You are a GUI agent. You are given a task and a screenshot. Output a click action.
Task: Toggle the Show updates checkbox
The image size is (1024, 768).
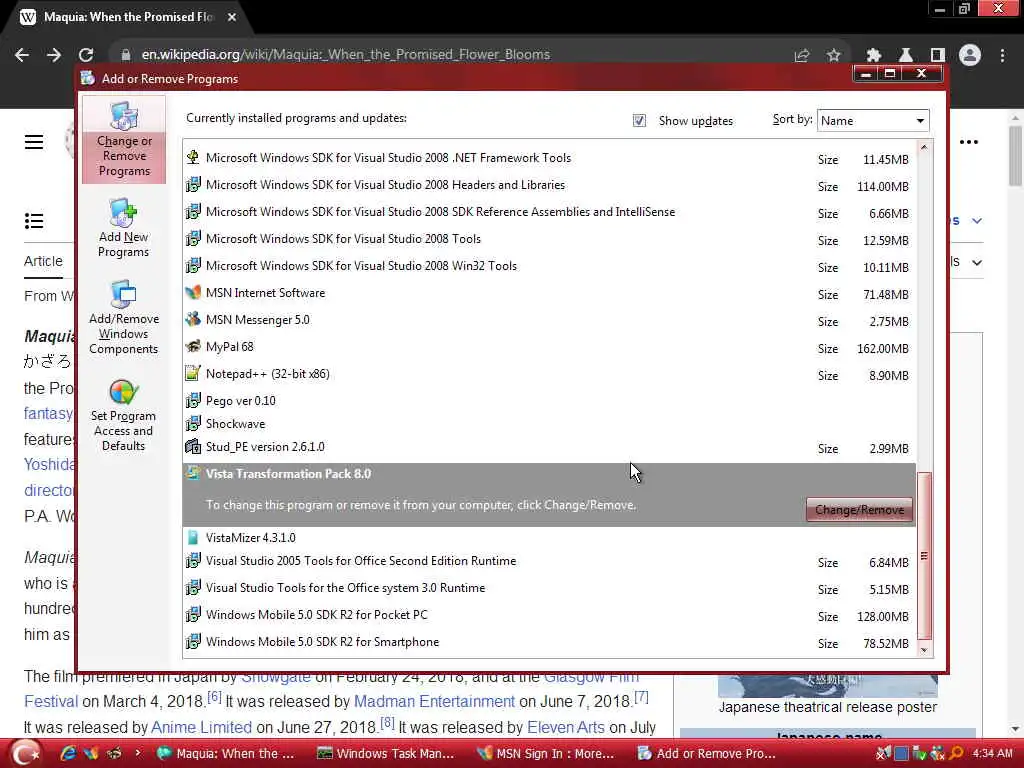639,121
